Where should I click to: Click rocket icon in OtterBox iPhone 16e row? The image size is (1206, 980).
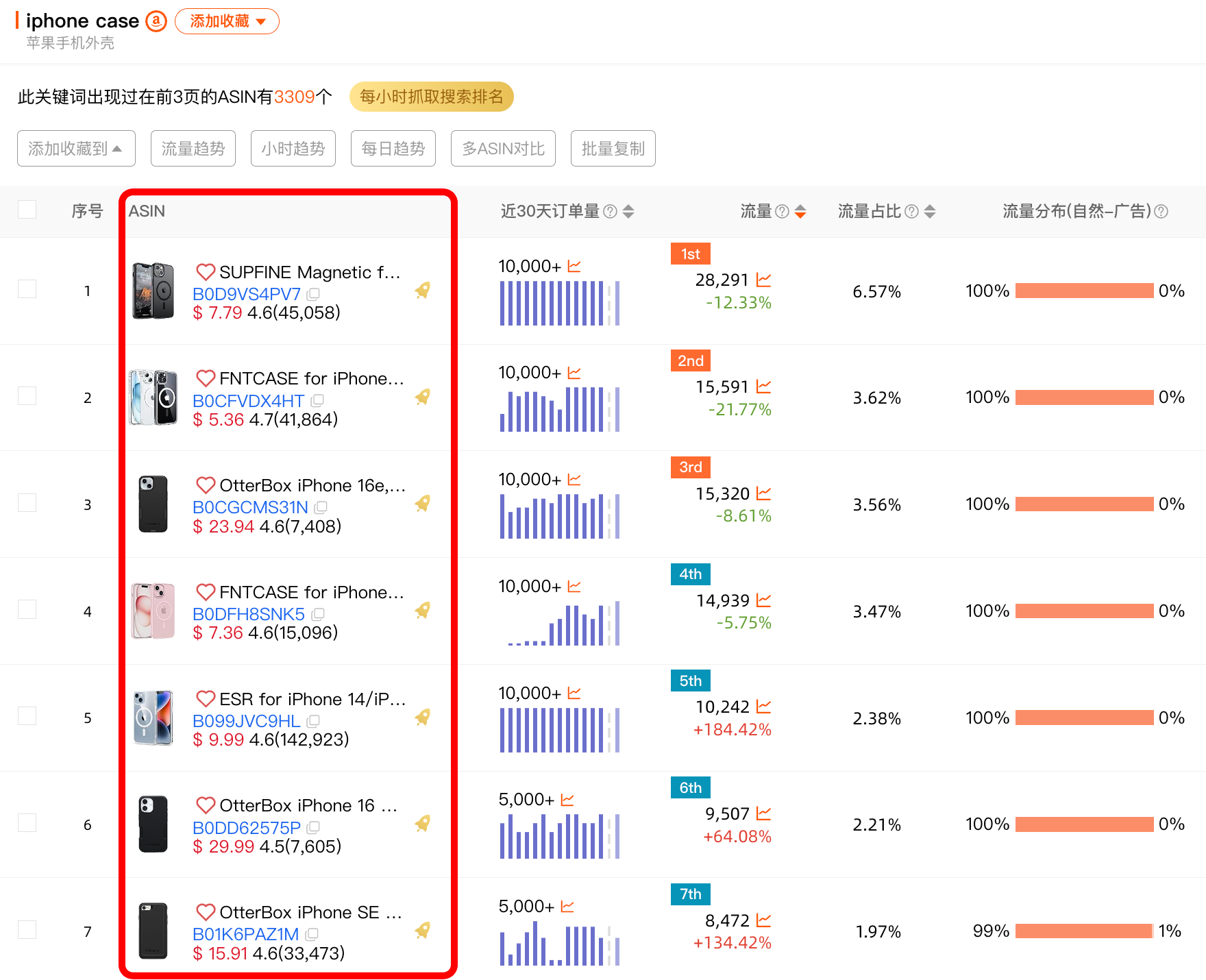(x=423, y=504)
